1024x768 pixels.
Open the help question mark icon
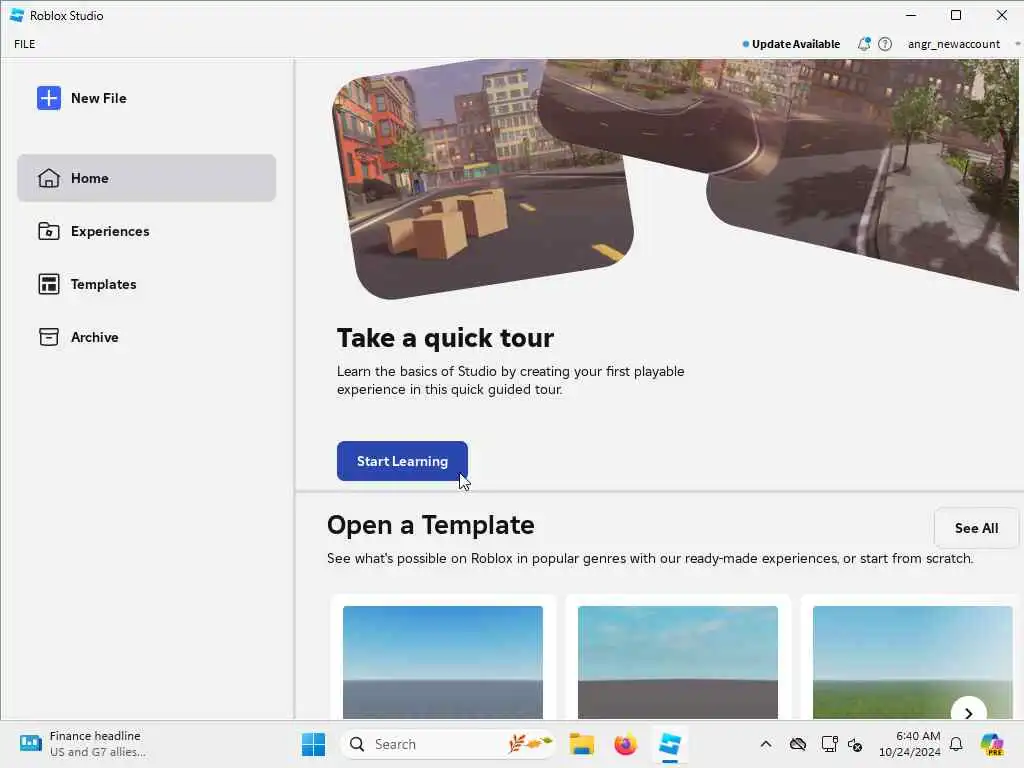885,44
